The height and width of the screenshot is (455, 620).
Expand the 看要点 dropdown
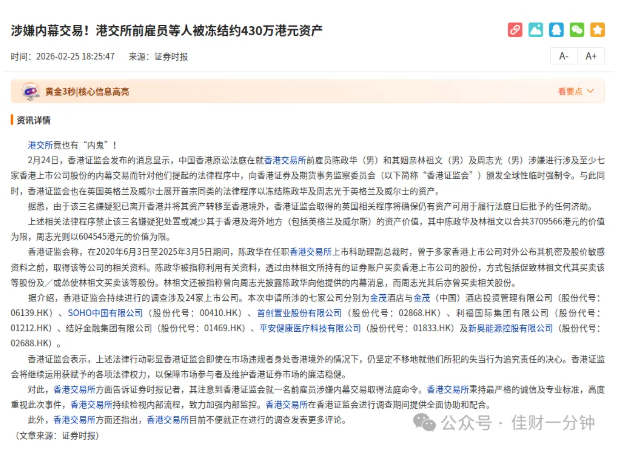pyautogui.click(x=576, y=91)
